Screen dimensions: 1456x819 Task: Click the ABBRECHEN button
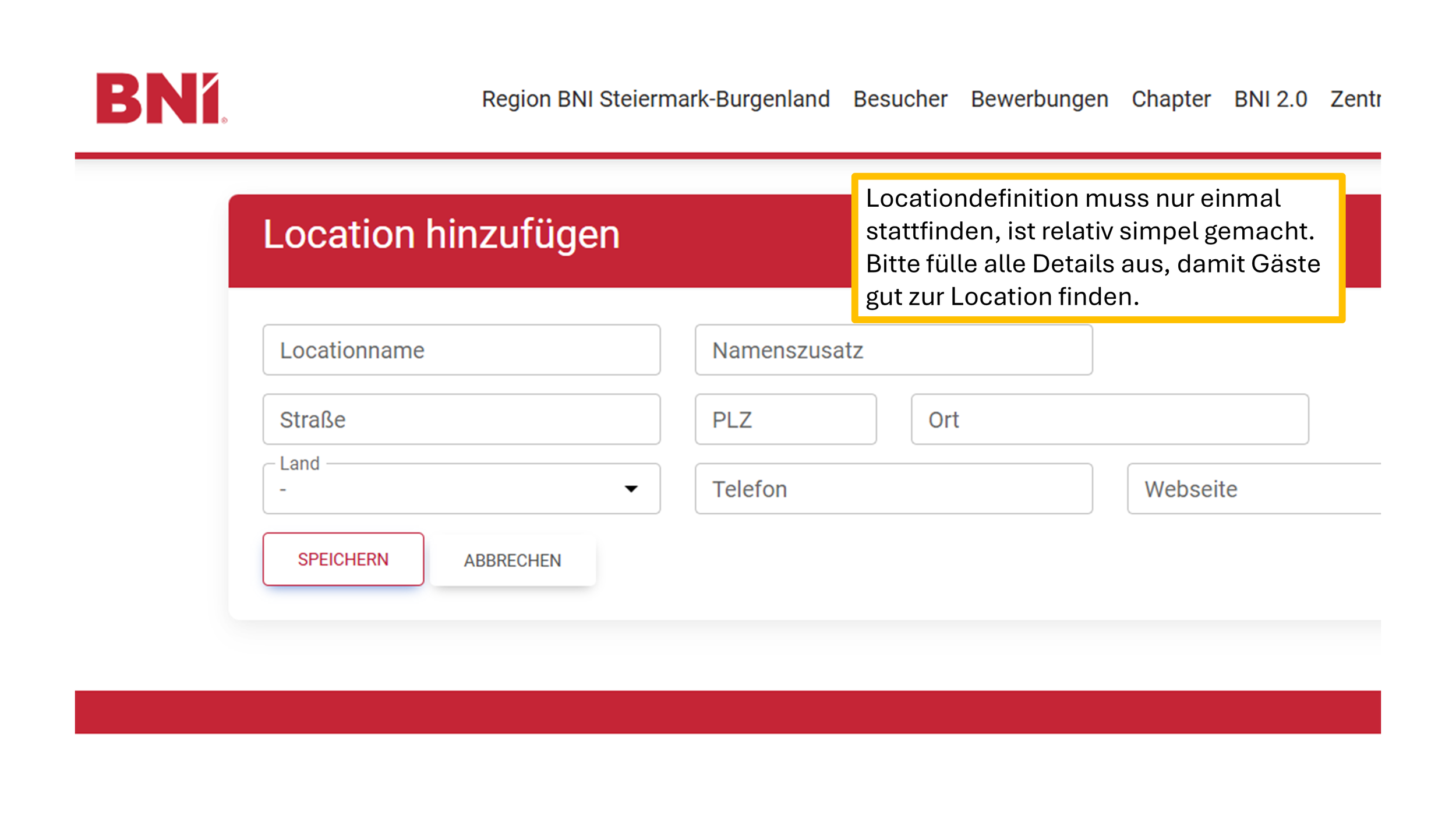(x=513, y=560)
